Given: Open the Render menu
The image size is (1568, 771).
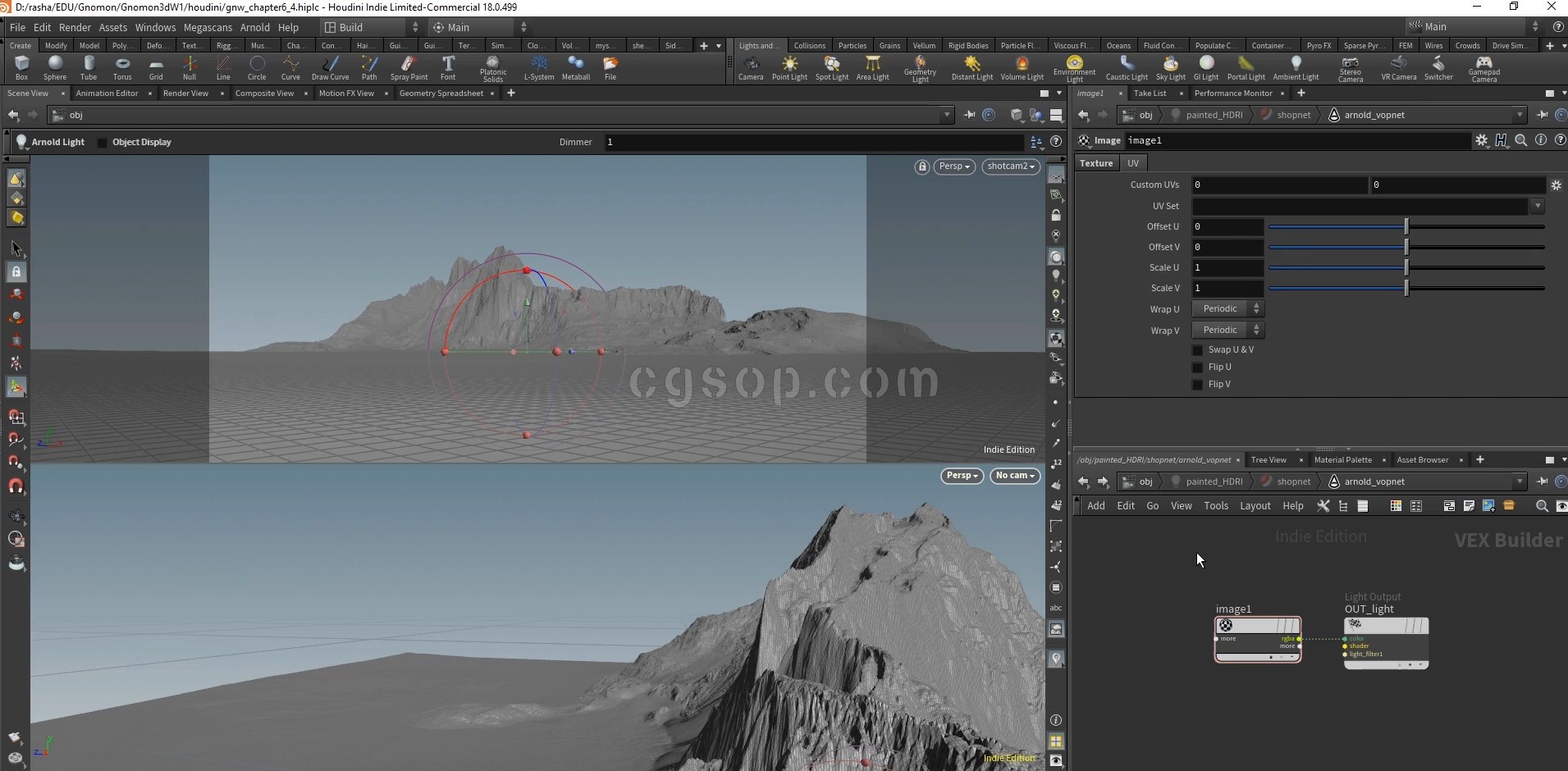Looking at the screenshot, I should pyautogui.click(x=75, y=27).
